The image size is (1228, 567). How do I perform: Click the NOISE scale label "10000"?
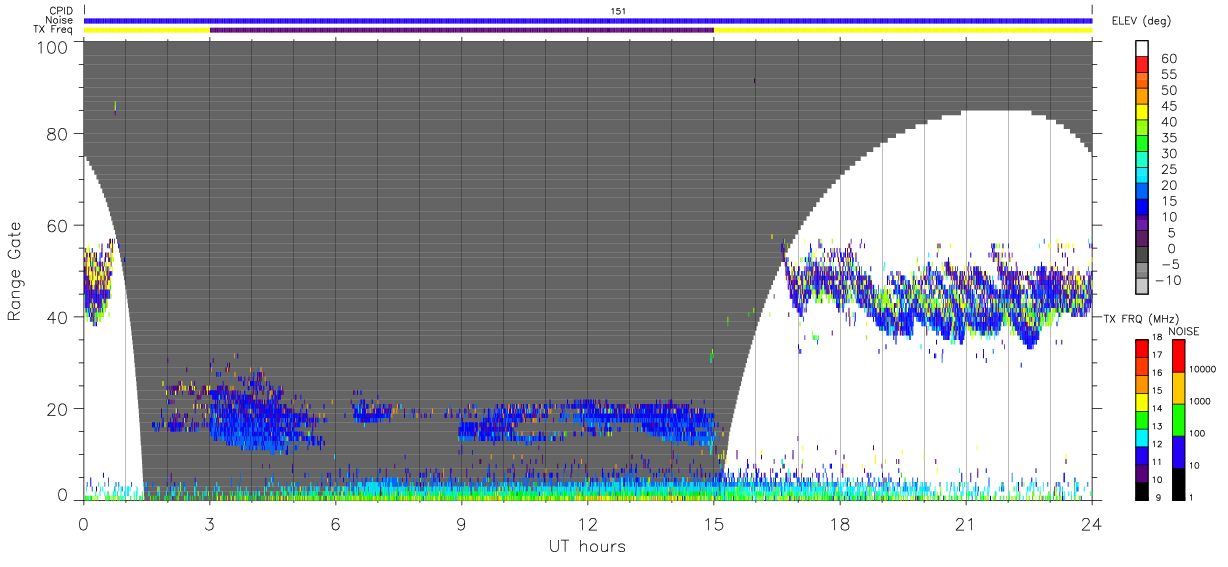coord(1205,369)
